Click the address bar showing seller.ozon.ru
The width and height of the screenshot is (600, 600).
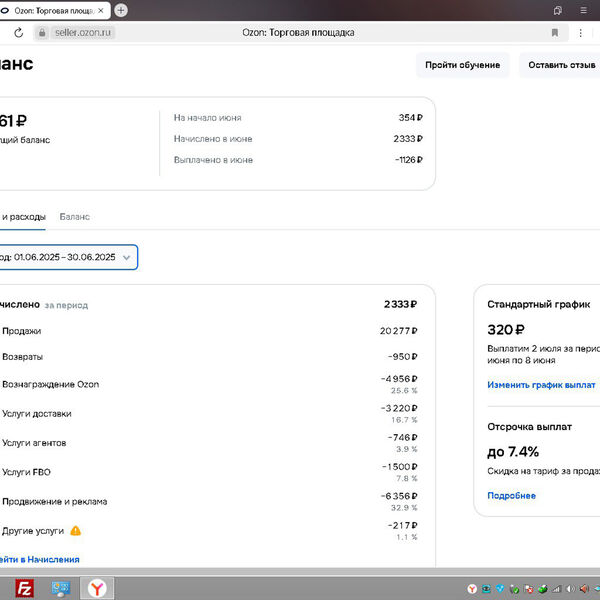298,32
